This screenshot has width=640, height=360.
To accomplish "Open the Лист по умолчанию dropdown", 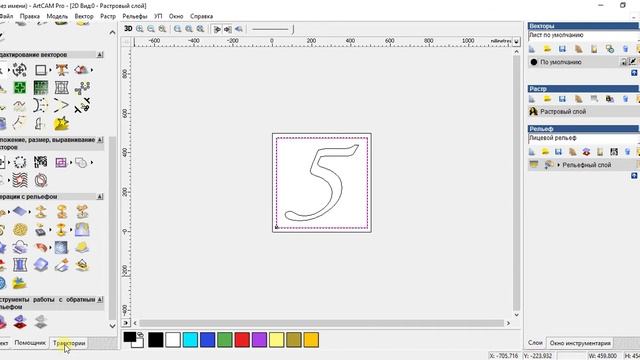I will (x=584, y=36).
